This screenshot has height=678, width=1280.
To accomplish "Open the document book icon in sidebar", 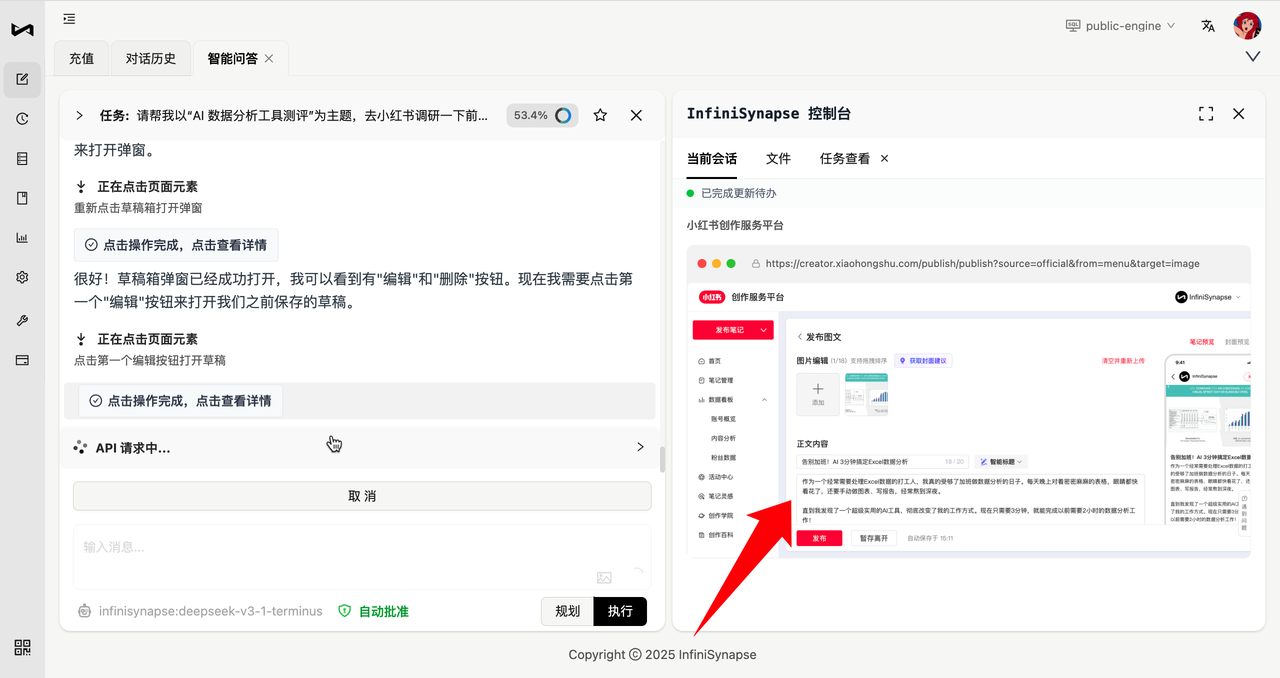I will click(x=22, y=198).
